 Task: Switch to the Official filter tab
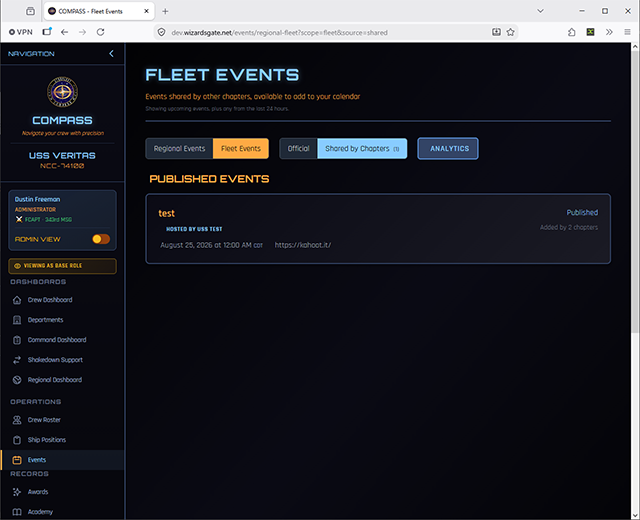[x=298, y=149]
